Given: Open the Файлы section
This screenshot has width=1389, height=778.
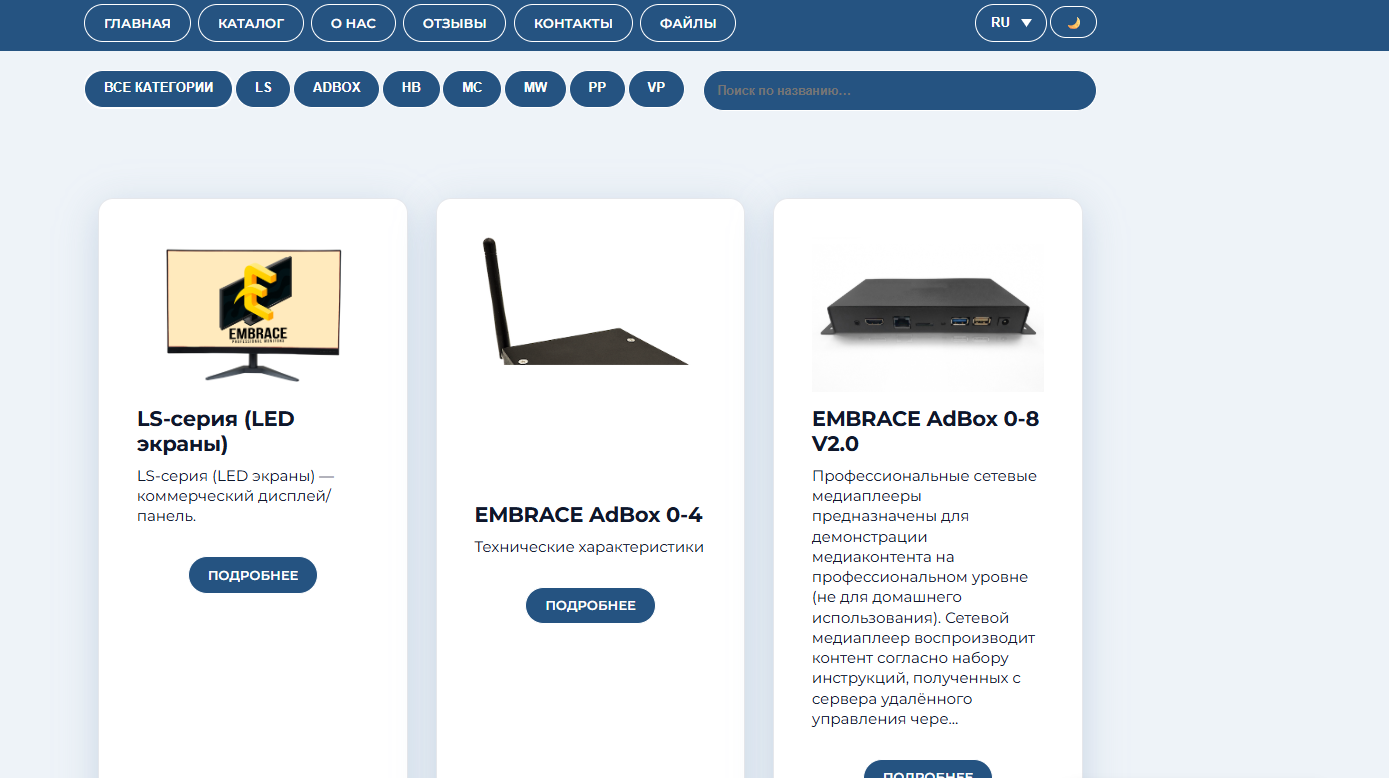Looking at the screenshot, I should pyautogui.click(x=688, y=23).
